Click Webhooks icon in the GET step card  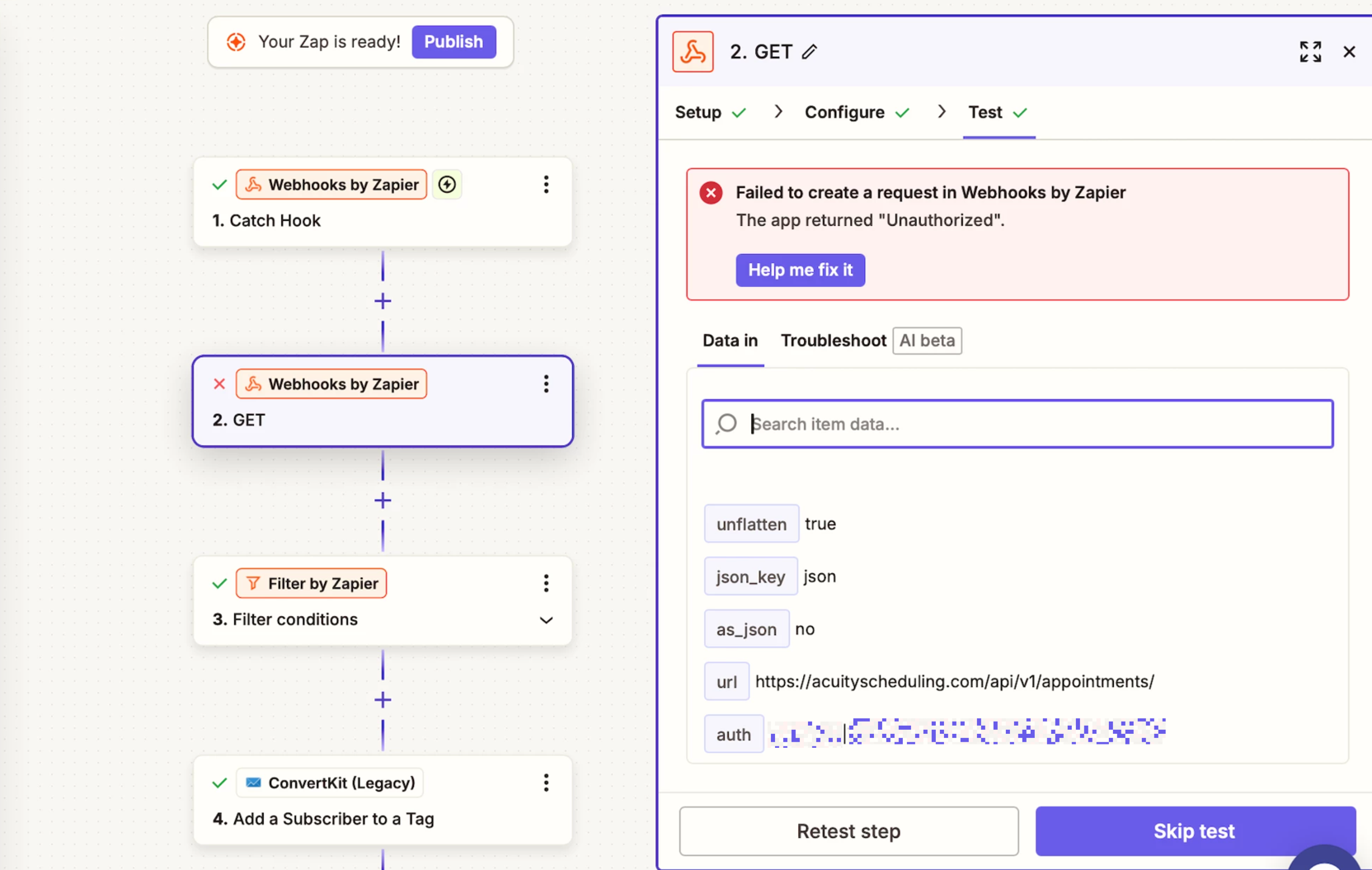254,384
